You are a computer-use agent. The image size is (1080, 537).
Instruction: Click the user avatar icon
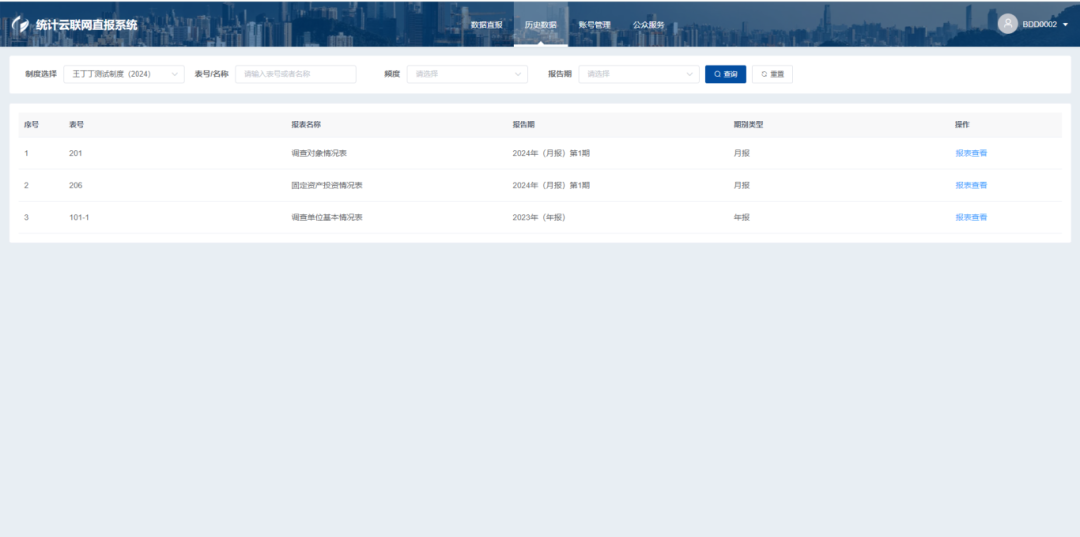pos(1007,24)
